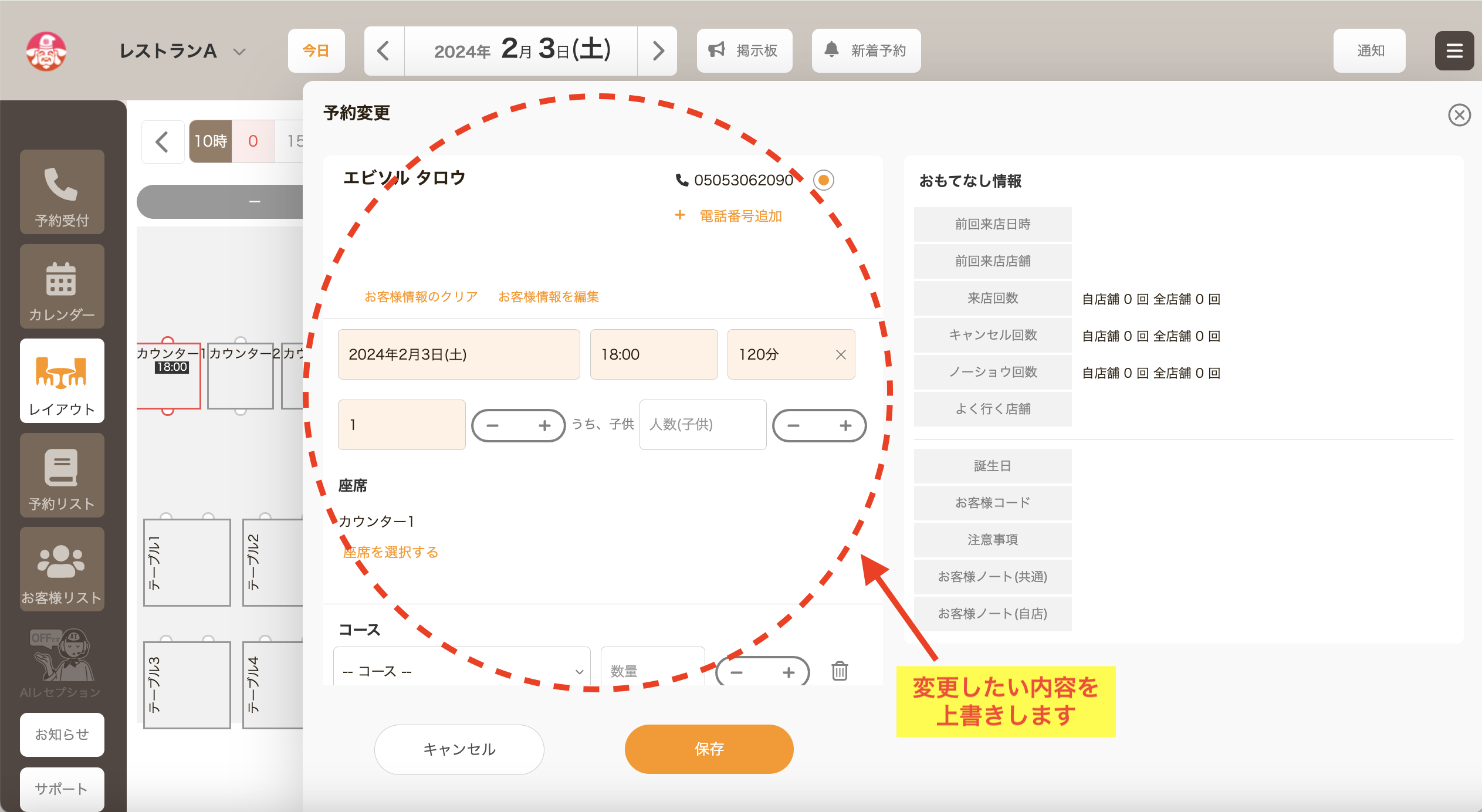Decrease course quantity with minus
1482x812 pixels.
pyautogui.click(x=737, y=672)
